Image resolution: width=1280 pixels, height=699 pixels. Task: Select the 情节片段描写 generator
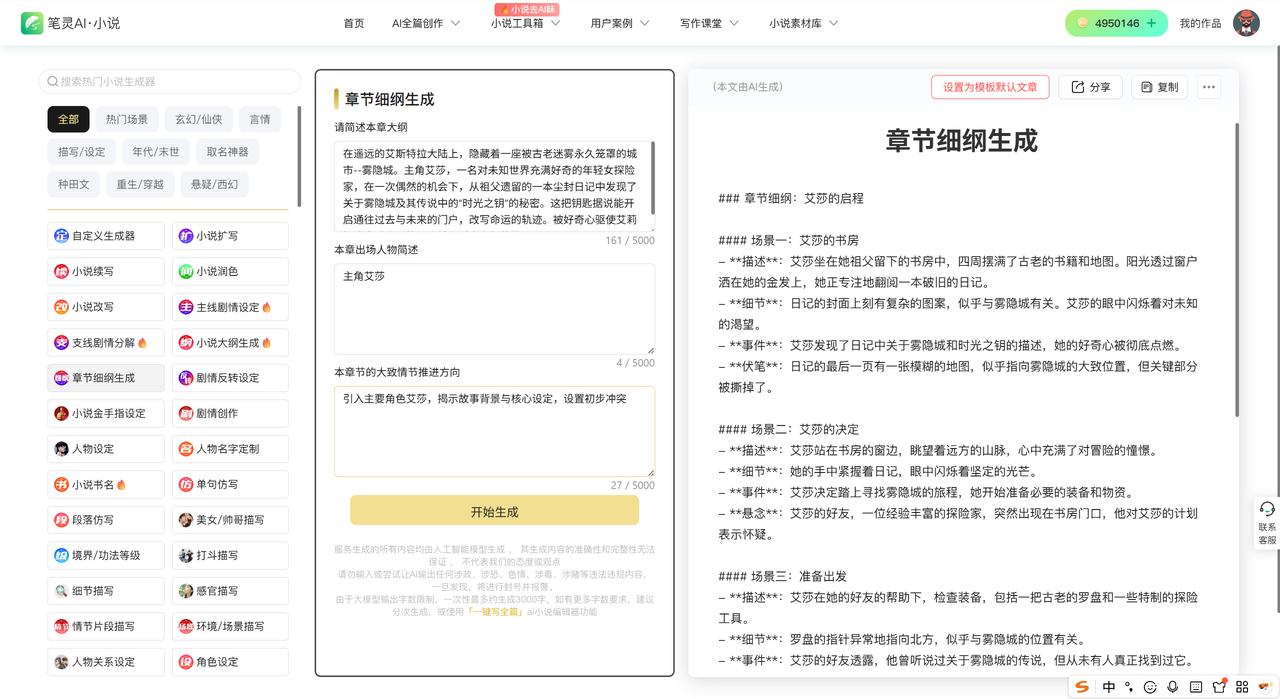click(106, 626)
